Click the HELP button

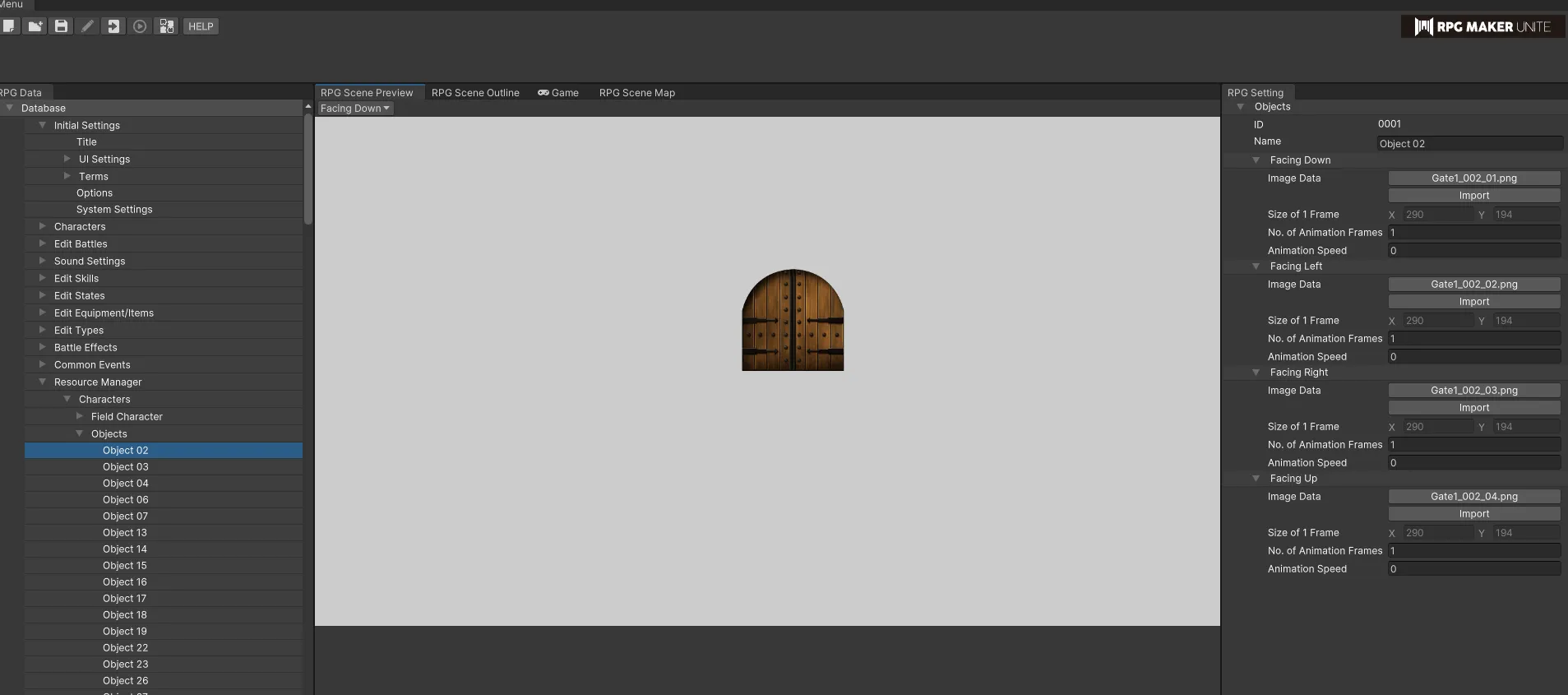(201, 26)
